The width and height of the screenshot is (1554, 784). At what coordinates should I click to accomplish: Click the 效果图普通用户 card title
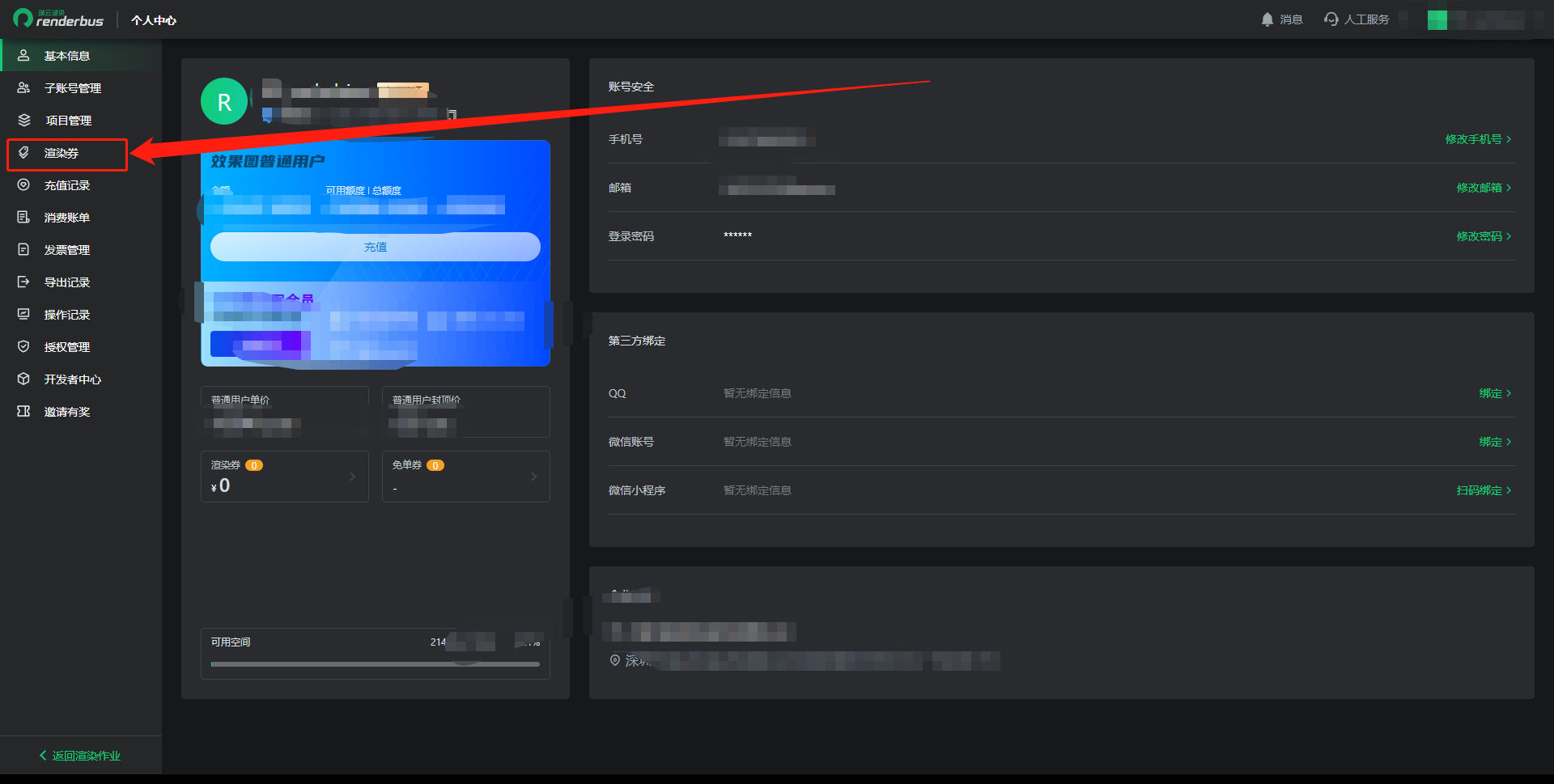268,162
